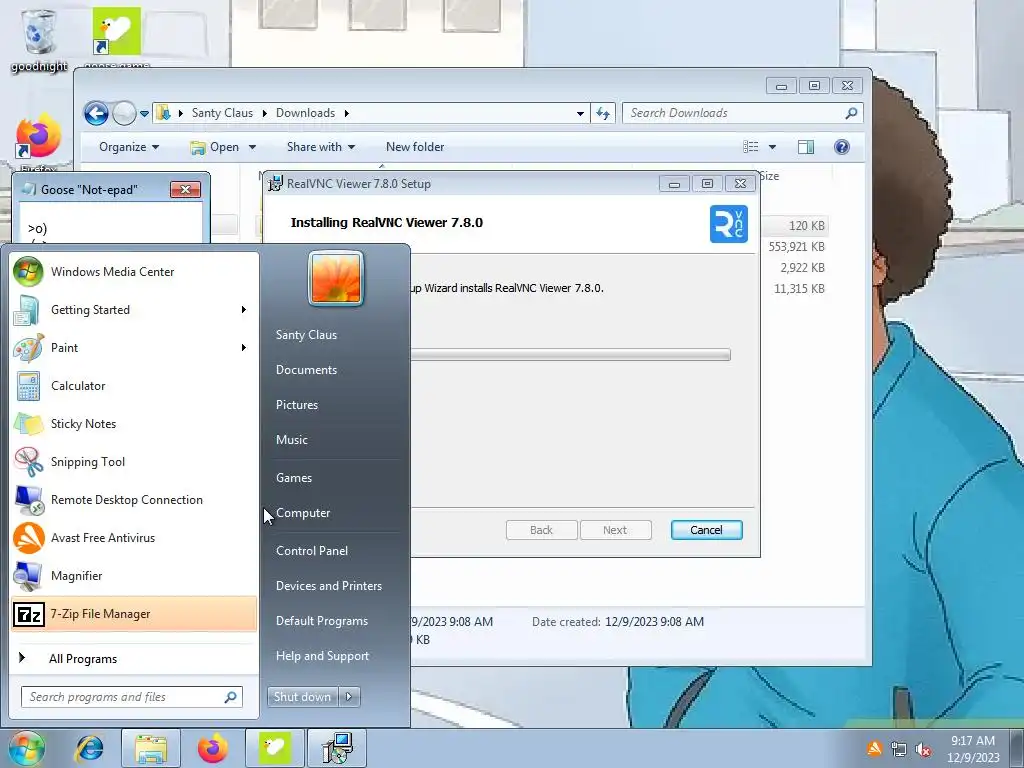Switch to the goose app on taskbar

tap(274, 748)
